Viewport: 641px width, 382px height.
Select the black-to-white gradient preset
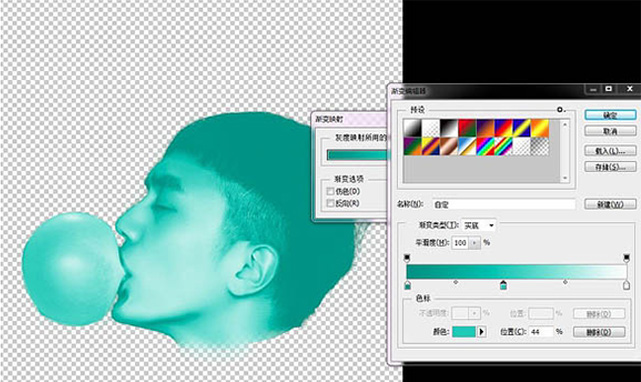[x=449, y=128]
